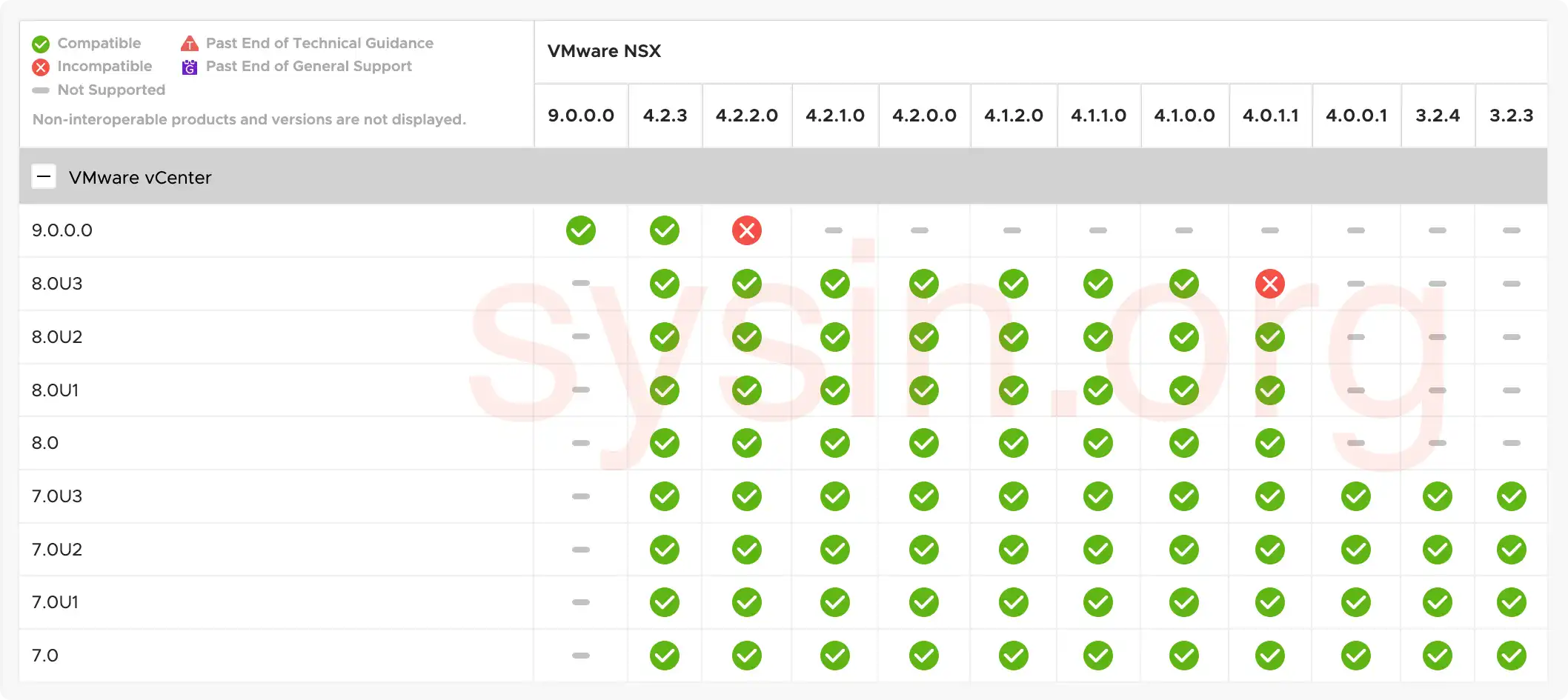Screen dimensions: 1568x700
Task: Select the Compatible checkmark for 8.0U2 under NSX 4.2.3
Action: tap(665, 337)
